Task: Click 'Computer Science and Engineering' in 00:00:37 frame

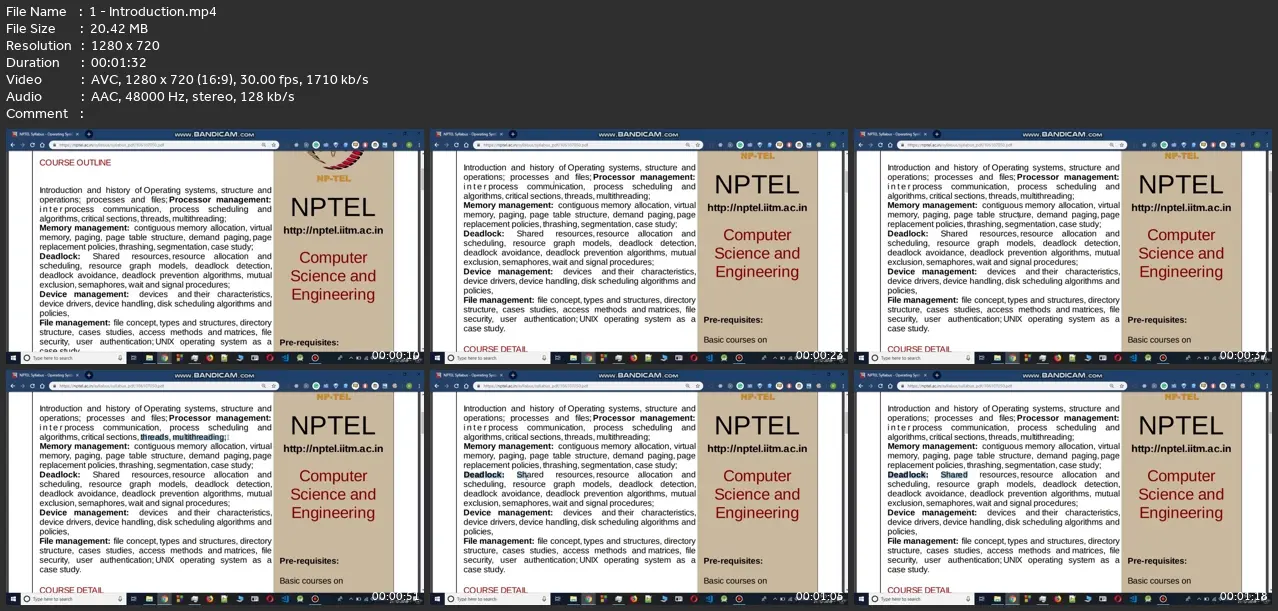Action: tap(1181, 253)
